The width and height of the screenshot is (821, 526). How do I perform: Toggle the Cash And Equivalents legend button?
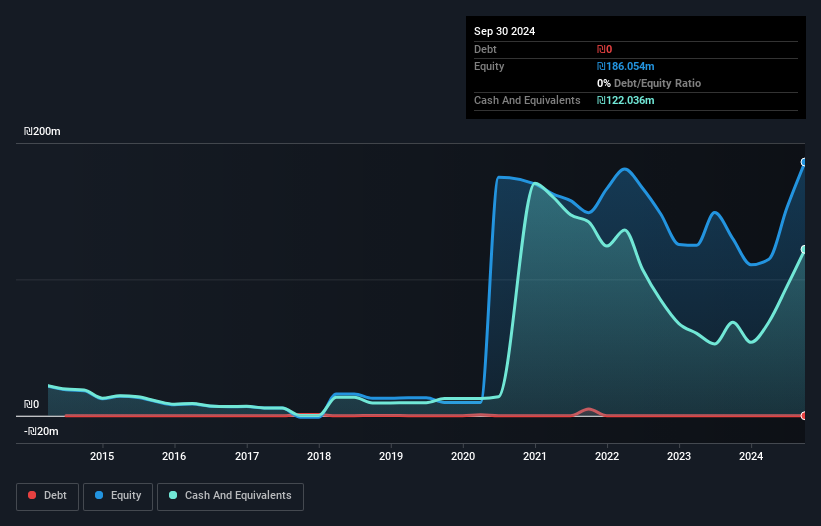(x=230, y=496)
